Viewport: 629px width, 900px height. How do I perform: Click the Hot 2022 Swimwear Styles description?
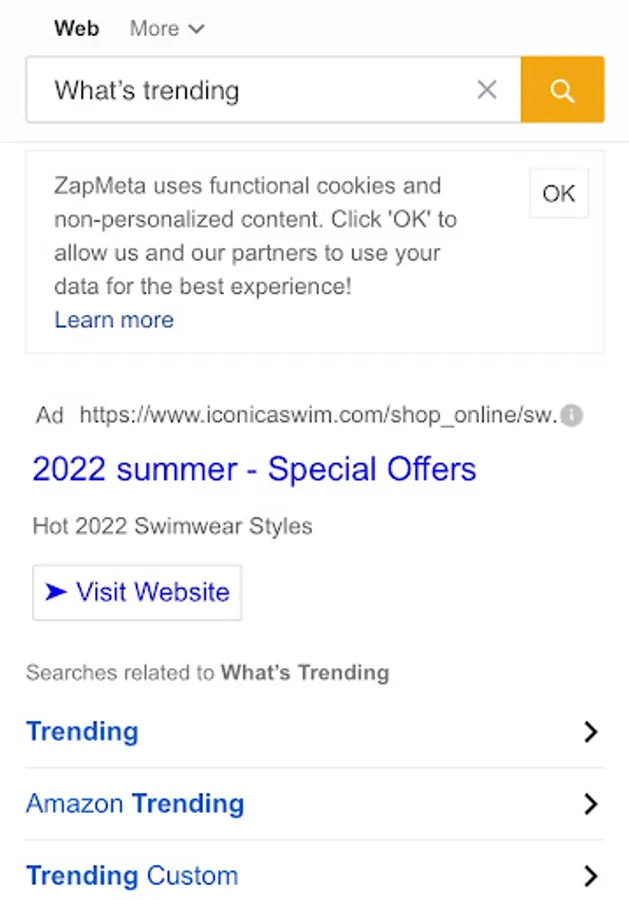point(173,526)
